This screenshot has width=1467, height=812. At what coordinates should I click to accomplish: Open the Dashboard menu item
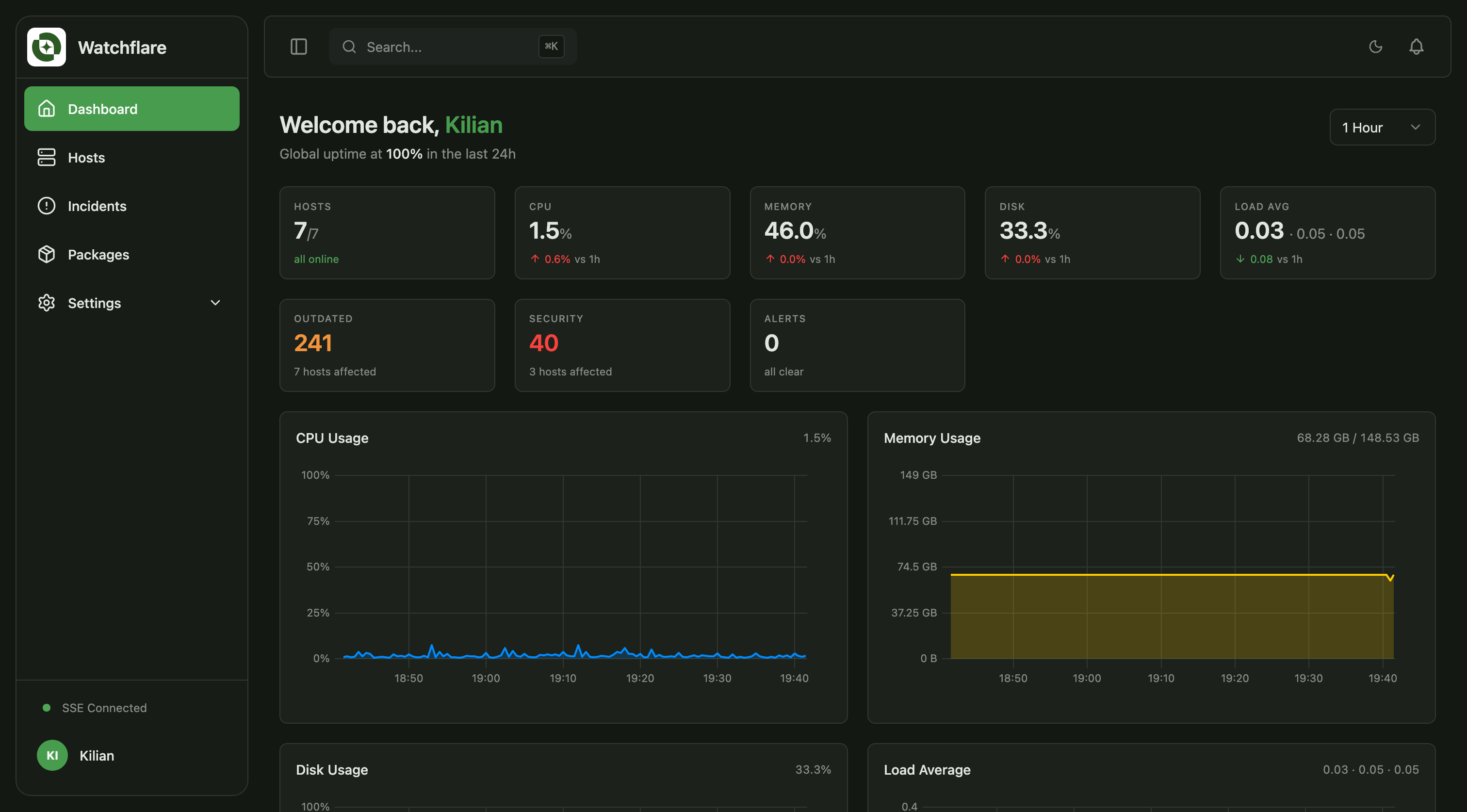[131, 109]
